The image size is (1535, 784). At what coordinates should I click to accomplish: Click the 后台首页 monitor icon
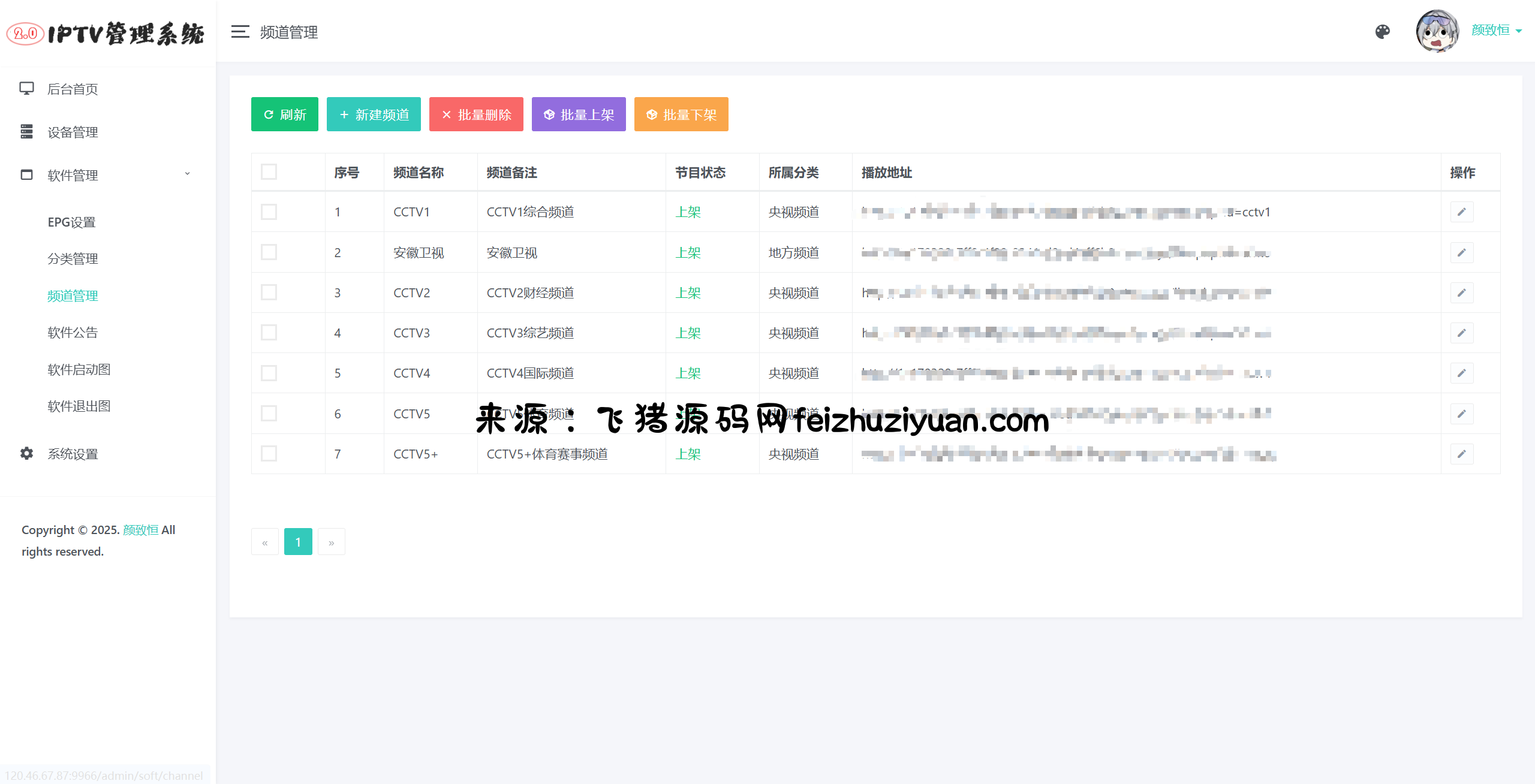click(26, 89)
